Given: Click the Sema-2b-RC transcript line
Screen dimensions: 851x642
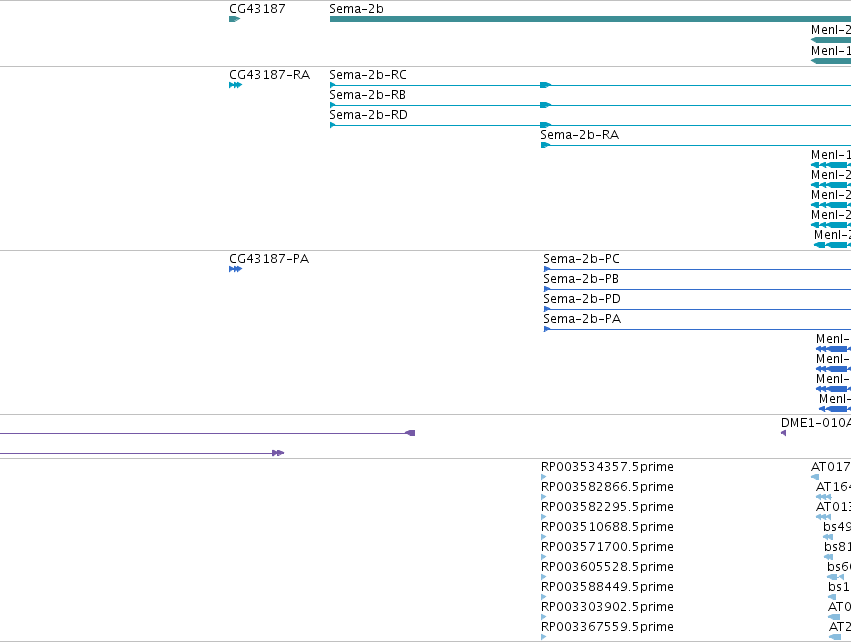Looking at the screenshot, I should [x=590, y=85].
